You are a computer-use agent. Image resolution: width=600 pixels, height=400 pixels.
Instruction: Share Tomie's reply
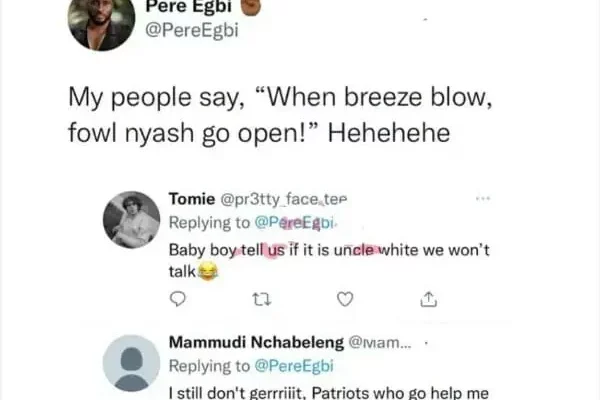pyautogui.click(x=427, y=298)
